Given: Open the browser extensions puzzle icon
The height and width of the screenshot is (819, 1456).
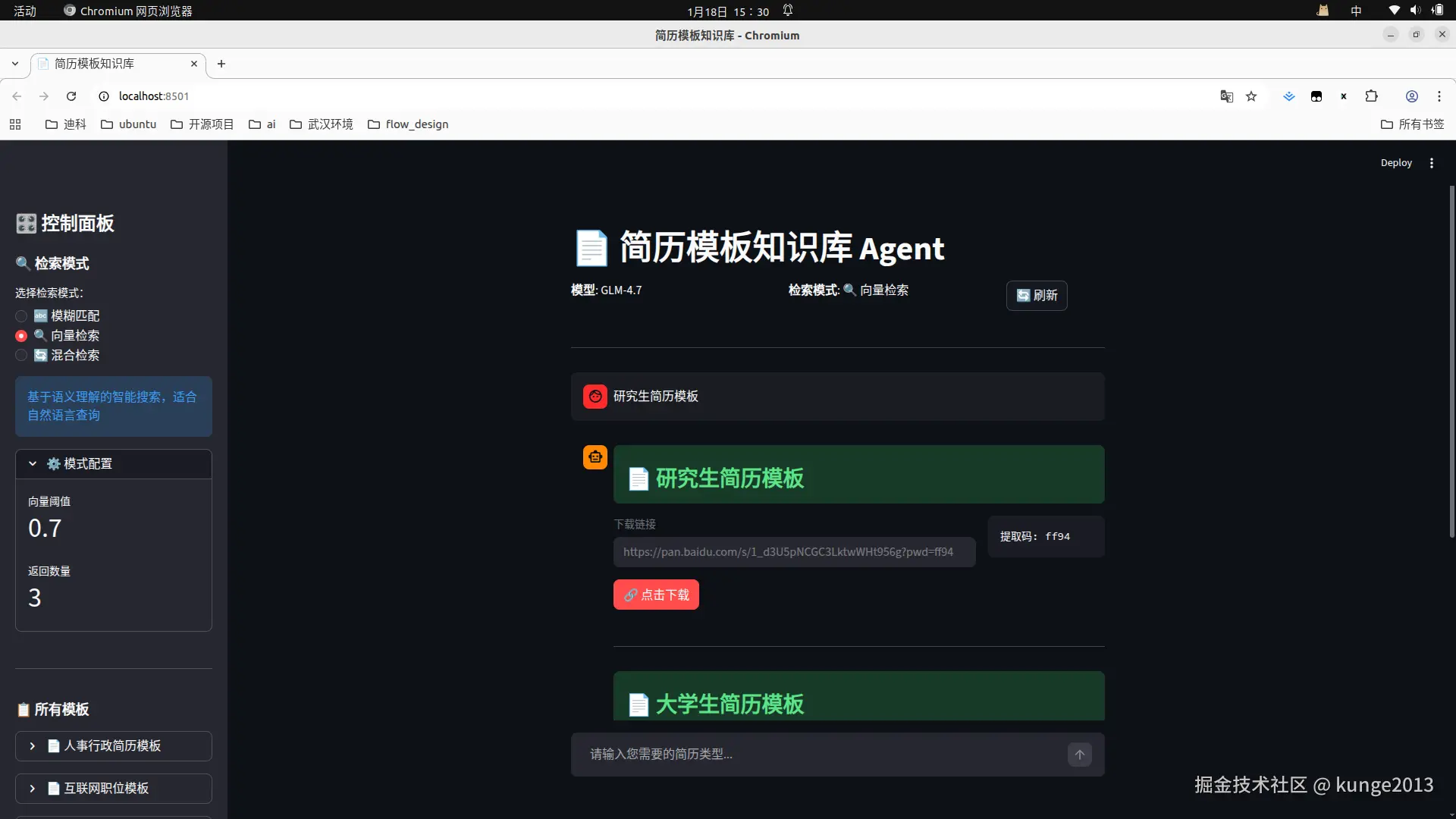Looking at the screenshot, I should (x=1372, y=96).
